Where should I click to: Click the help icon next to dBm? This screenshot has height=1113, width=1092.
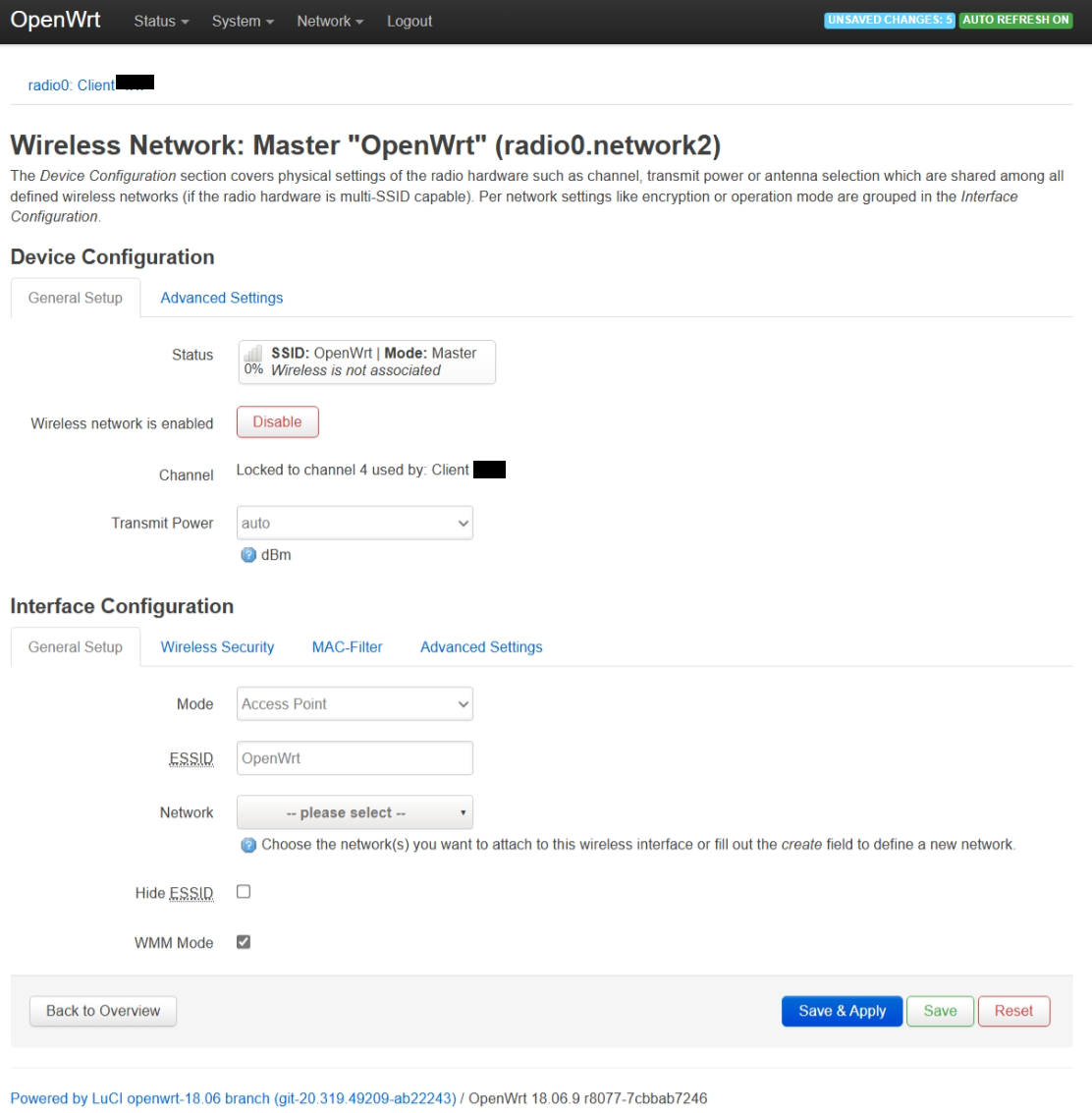point(248,555)
